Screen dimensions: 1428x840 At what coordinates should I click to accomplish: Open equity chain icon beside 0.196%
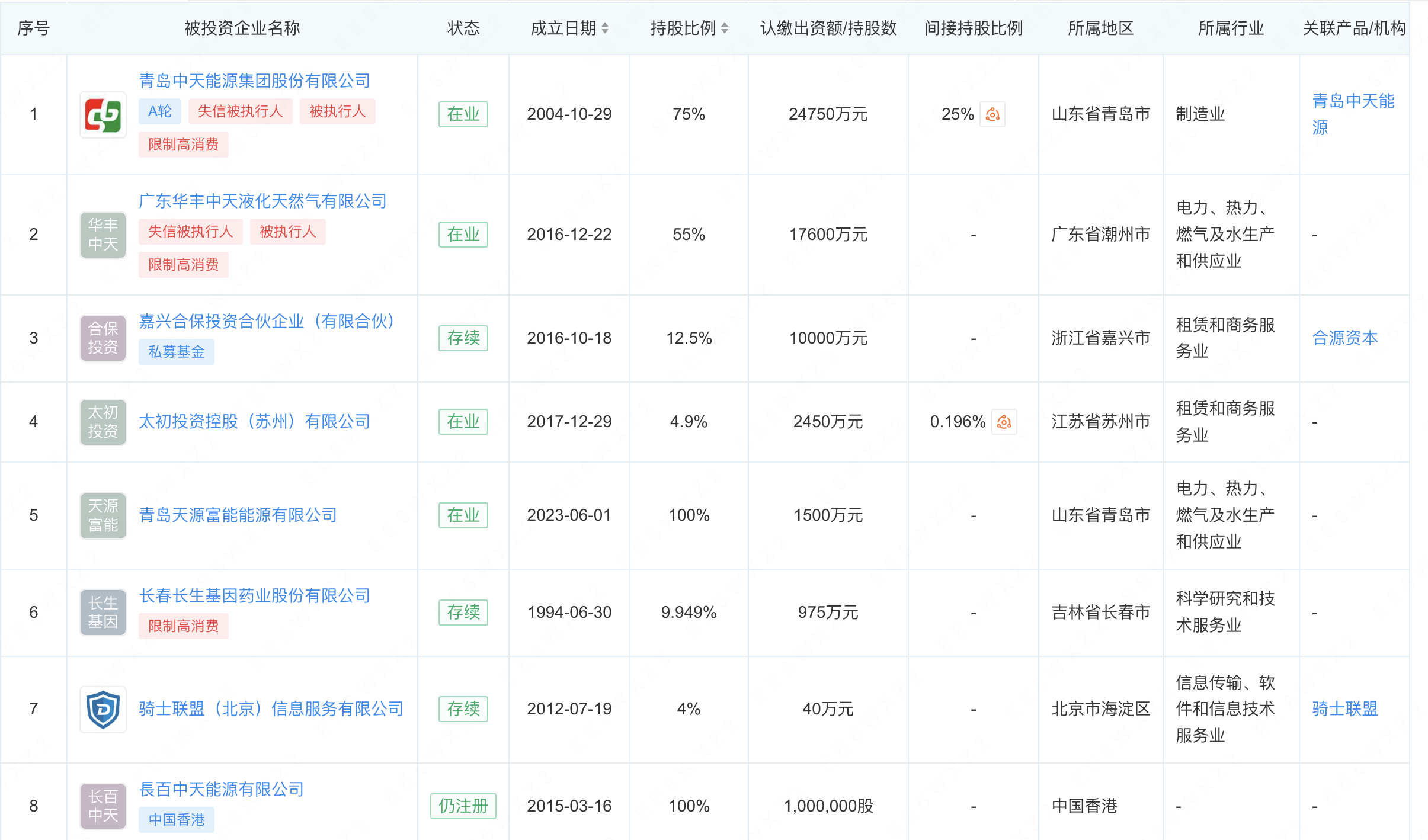coord(1004,422)
